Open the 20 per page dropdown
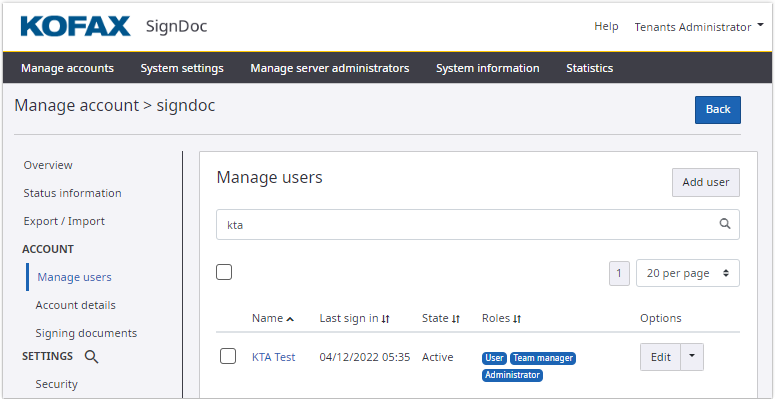The width and height of the screenshot is (775, 401). 687,273
